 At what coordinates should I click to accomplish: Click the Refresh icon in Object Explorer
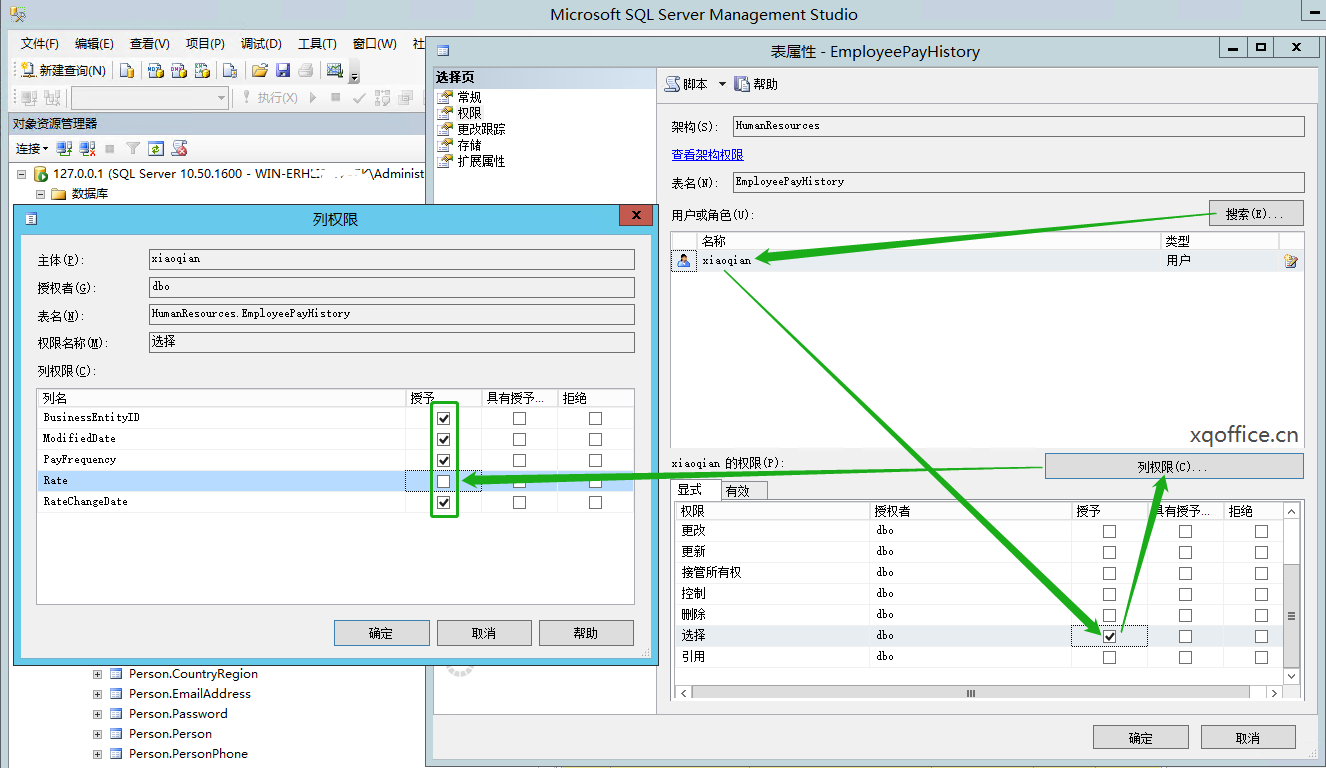(156, 148)
